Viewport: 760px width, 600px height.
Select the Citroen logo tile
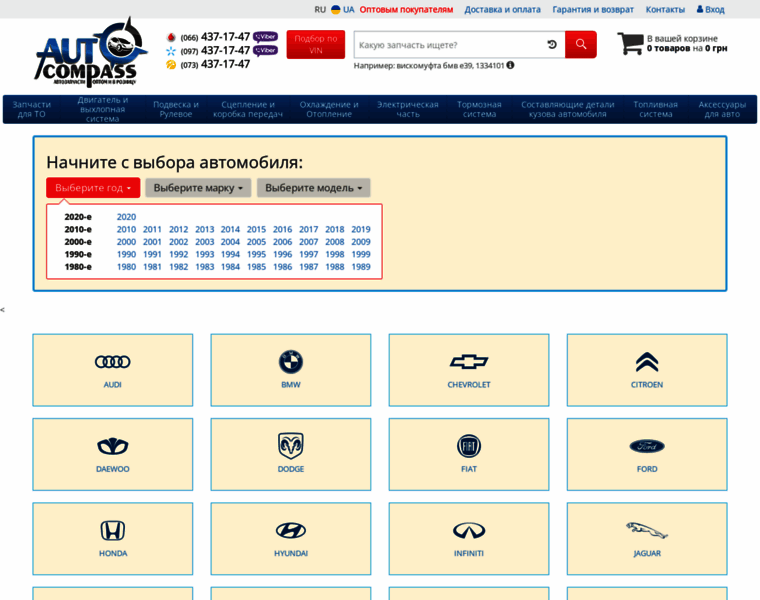tap(647, 370)
